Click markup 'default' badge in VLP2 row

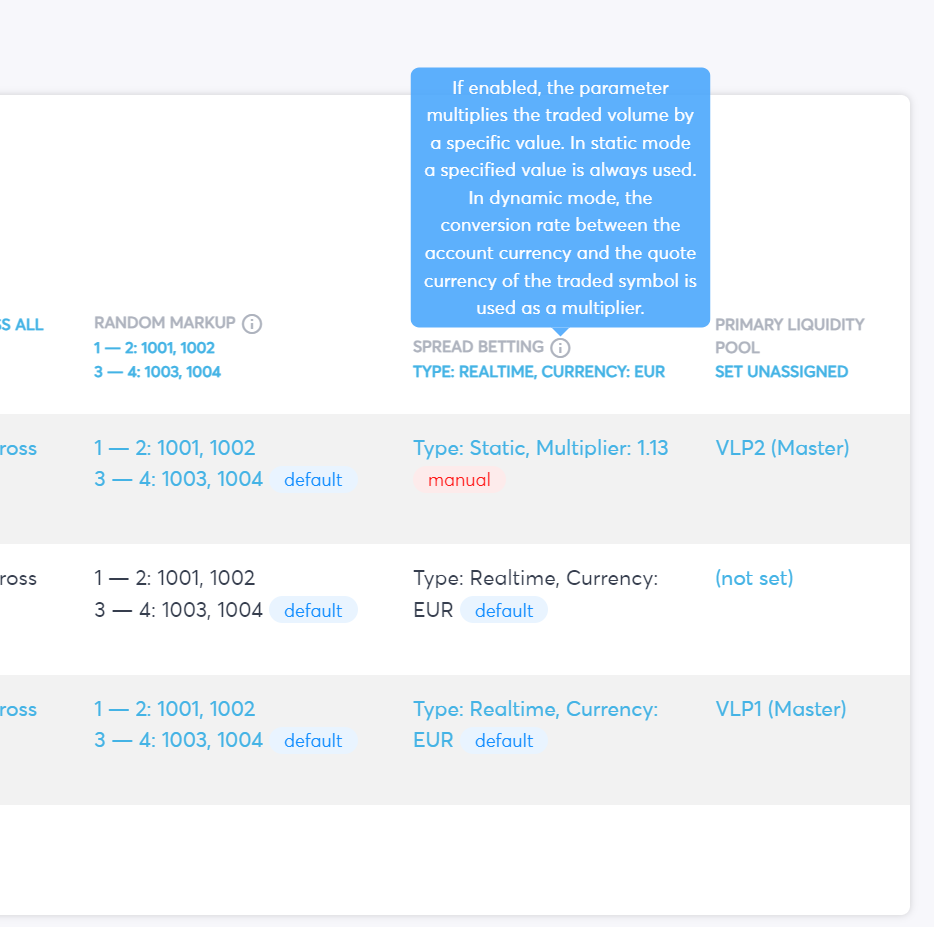click(313, 480)
